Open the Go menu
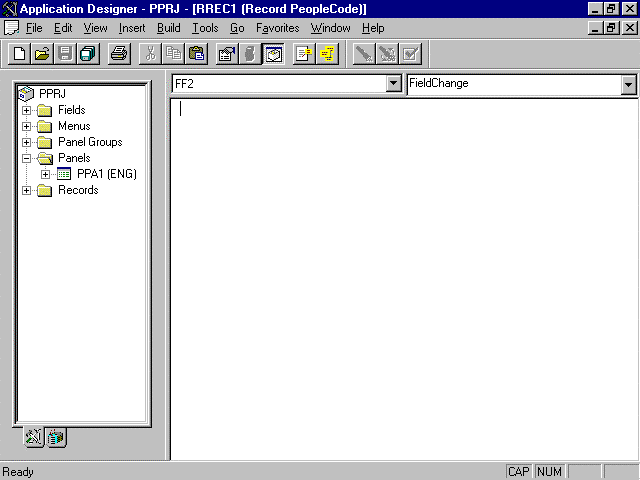Screen dimensions: 640x480 click(x=237, y=28)
